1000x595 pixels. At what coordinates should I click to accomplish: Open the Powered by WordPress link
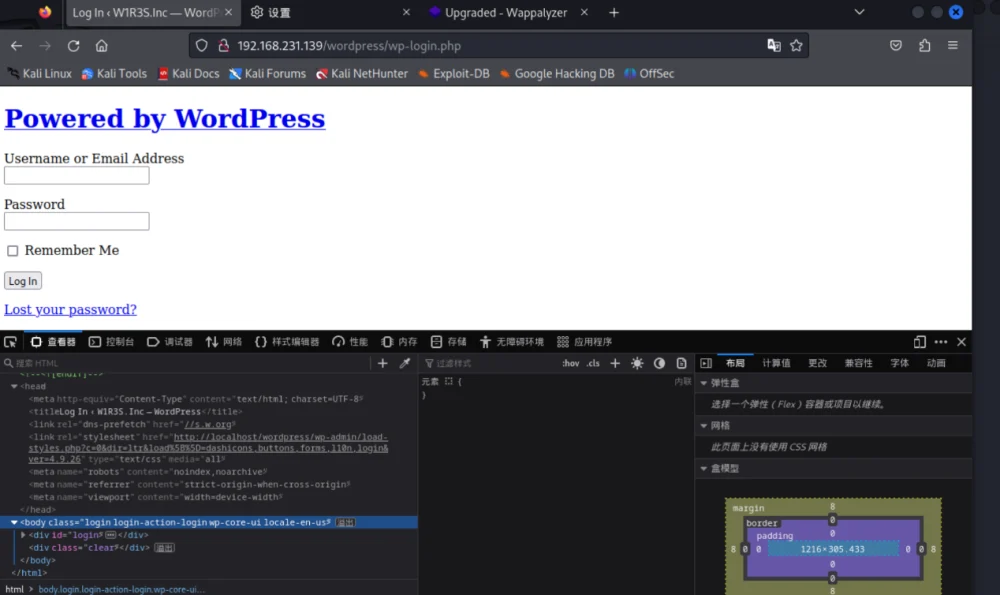pyautogui.click(x=165, y=119)
